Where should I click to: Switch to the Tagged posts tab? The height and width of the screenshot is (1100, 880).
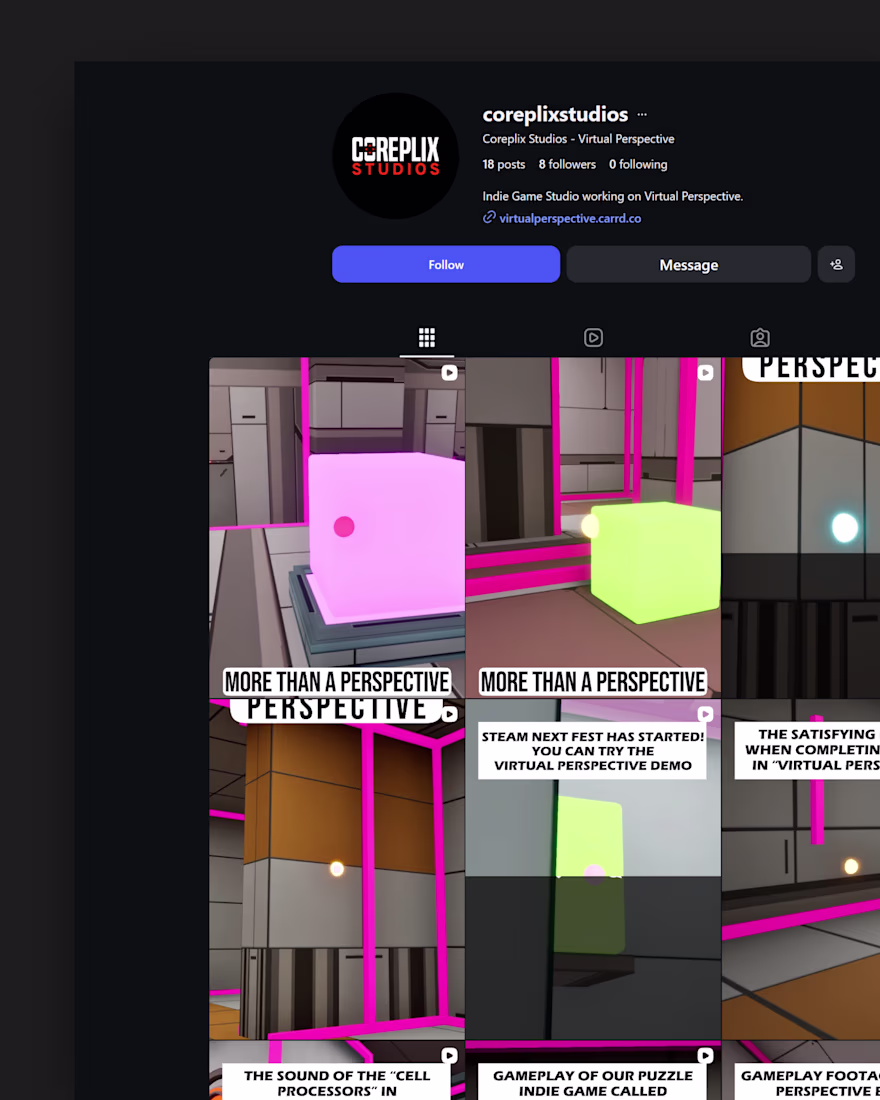(759, 337)
